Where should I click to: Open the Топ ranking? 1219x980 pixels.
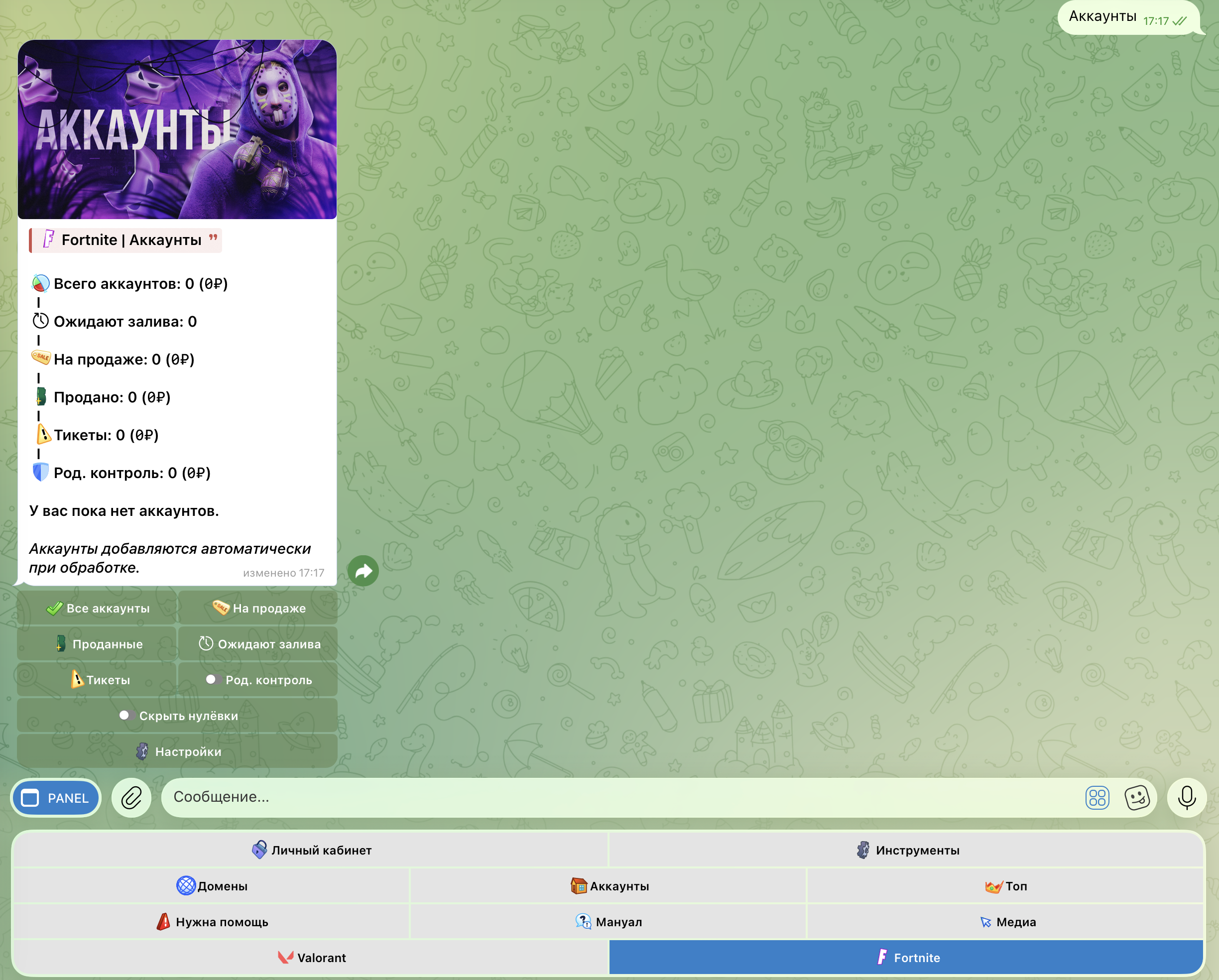click(1005, 885)
